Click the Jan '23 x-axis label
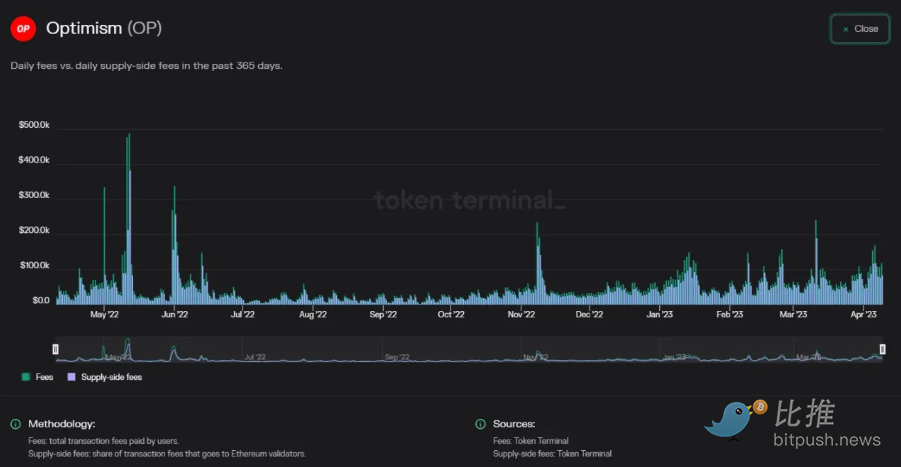This screenshot has height=467, width=901. [x=660, y=314]
